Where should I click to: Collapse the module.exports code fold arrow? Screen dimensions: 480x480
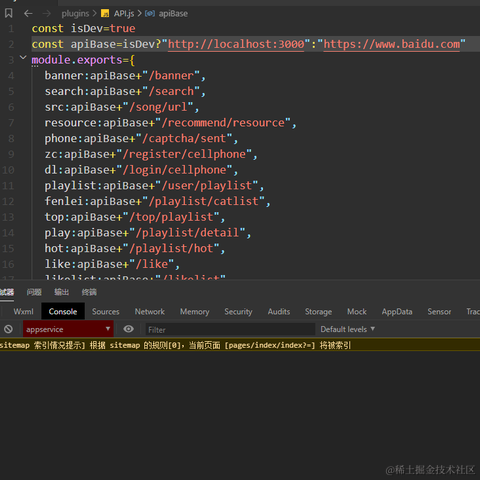coord(23,58)
